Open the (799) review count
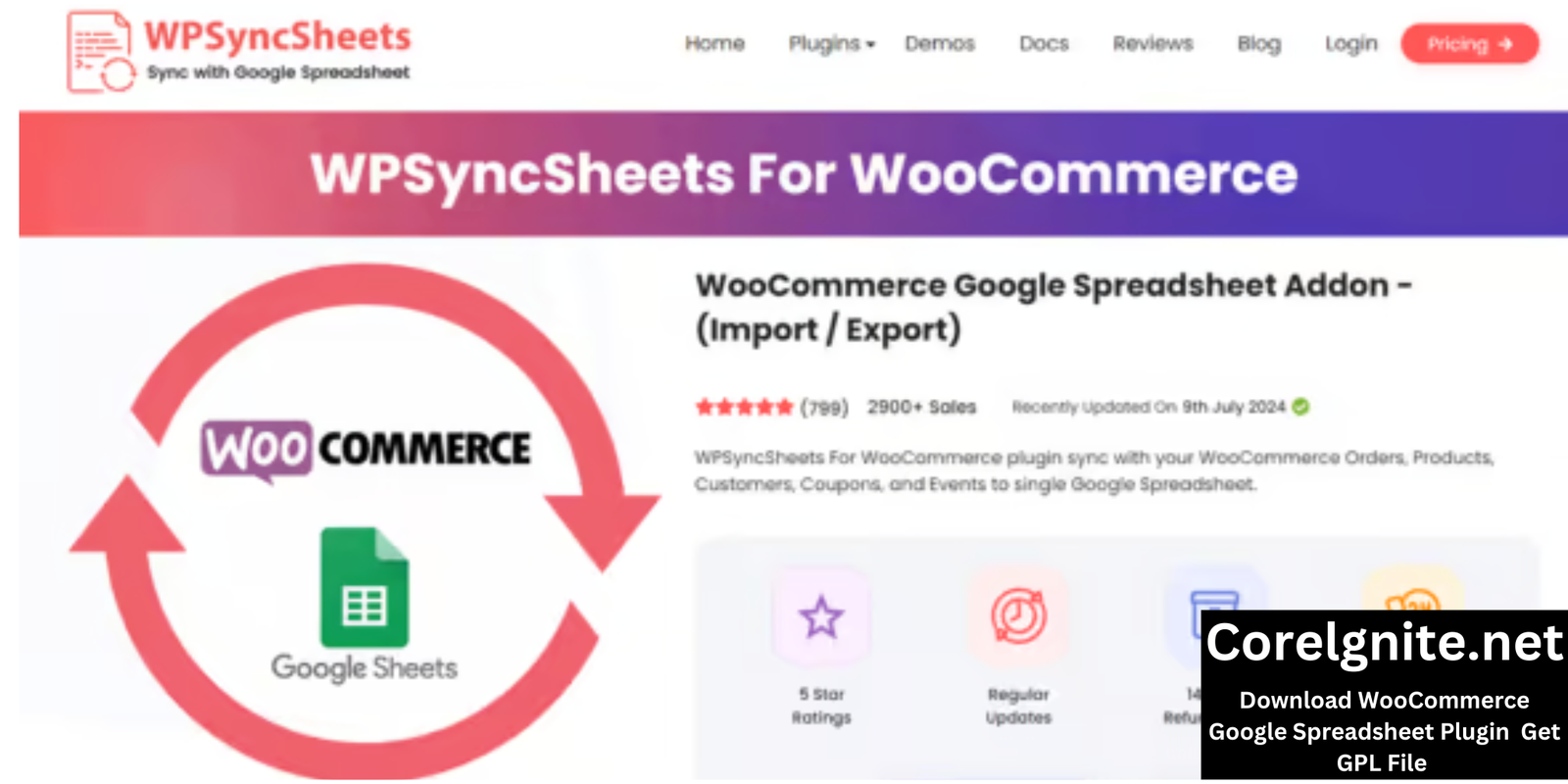This screenshot has height=784, width=1568. tap(824, 407)
